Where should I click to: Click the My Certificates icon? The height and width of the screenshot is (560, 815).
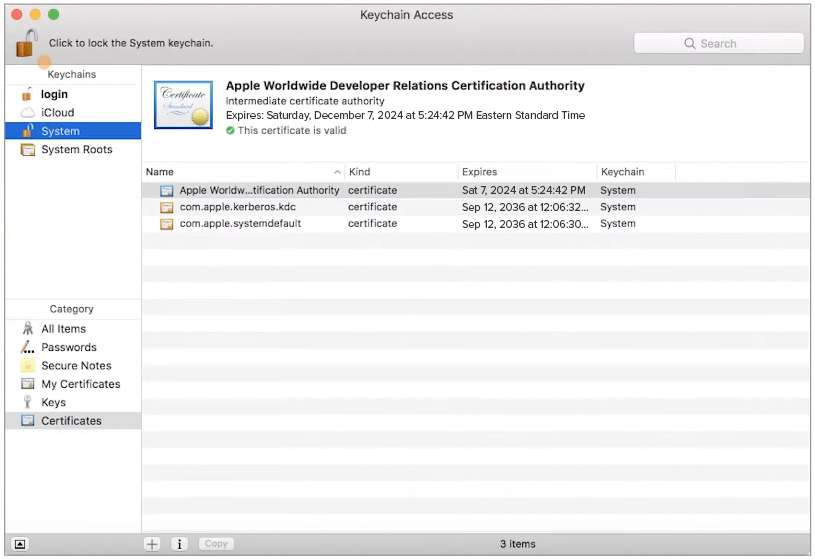(x=28, y=384)
